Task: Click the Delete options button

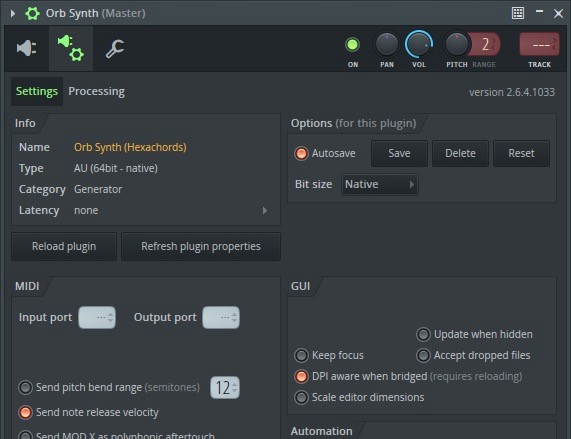Action: point(460,153)
